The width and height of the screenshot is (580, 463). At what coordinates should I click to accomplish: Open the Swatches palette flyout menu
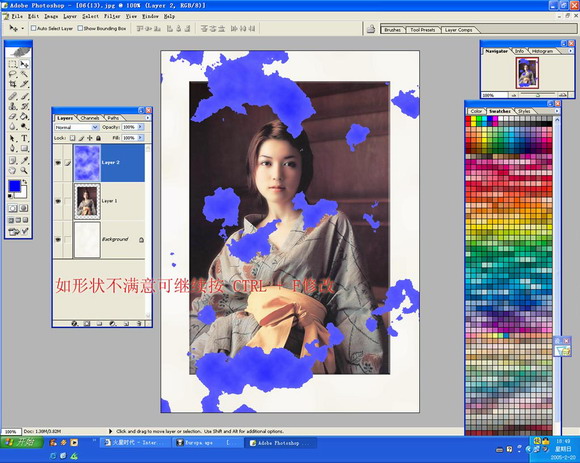557,111
